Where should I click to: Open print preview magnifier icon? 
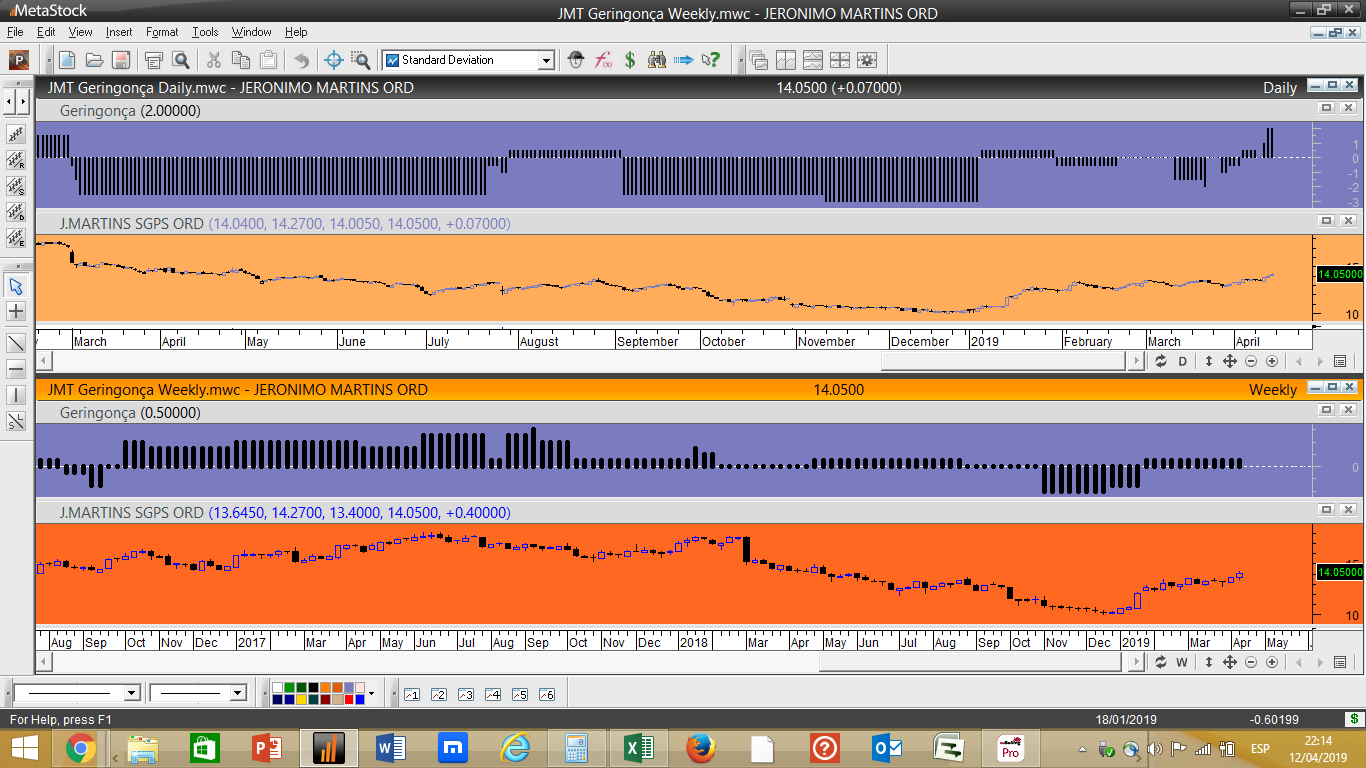180,60
